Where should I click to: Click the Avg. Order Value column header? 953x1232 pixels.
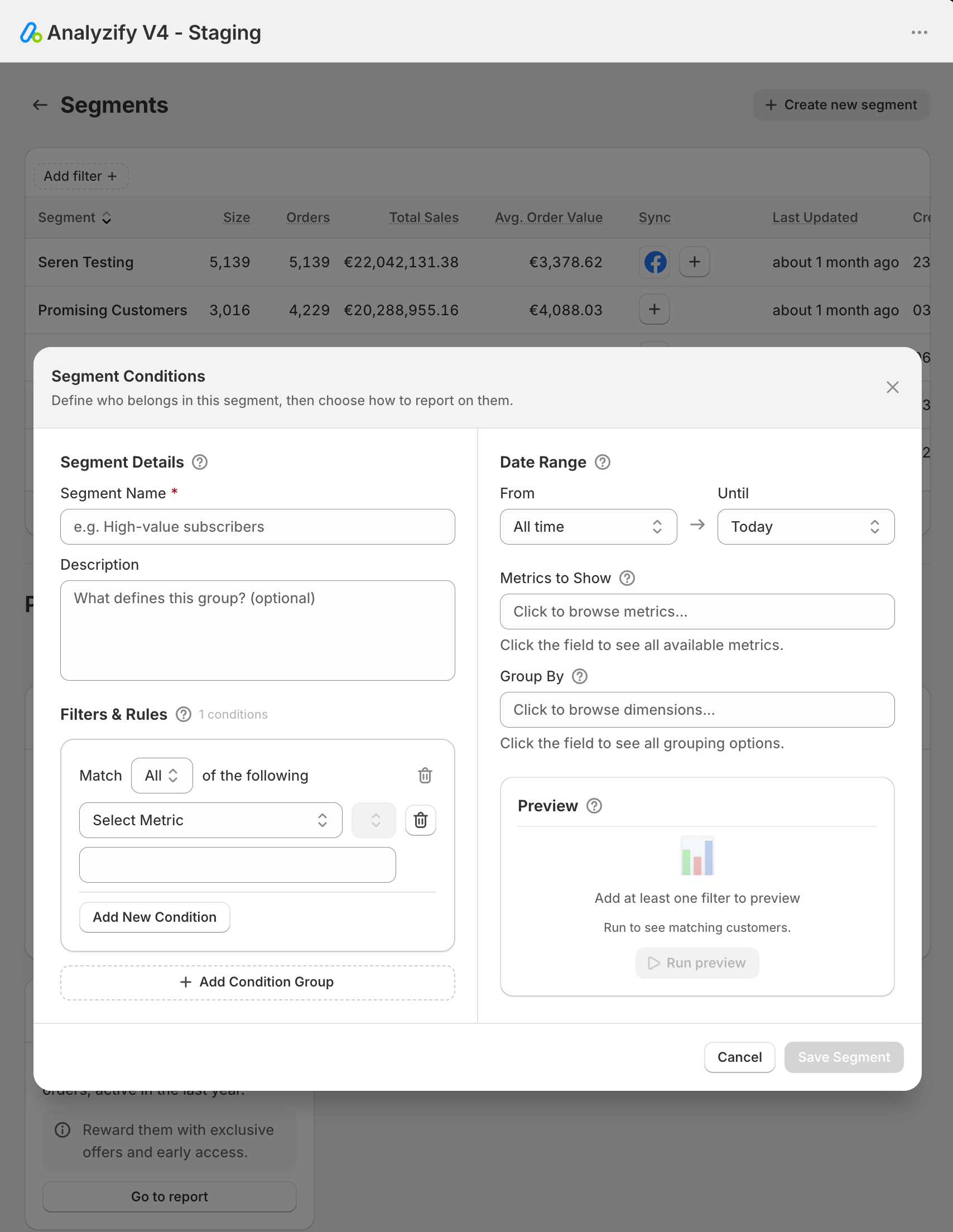click(x=548, y=218)
